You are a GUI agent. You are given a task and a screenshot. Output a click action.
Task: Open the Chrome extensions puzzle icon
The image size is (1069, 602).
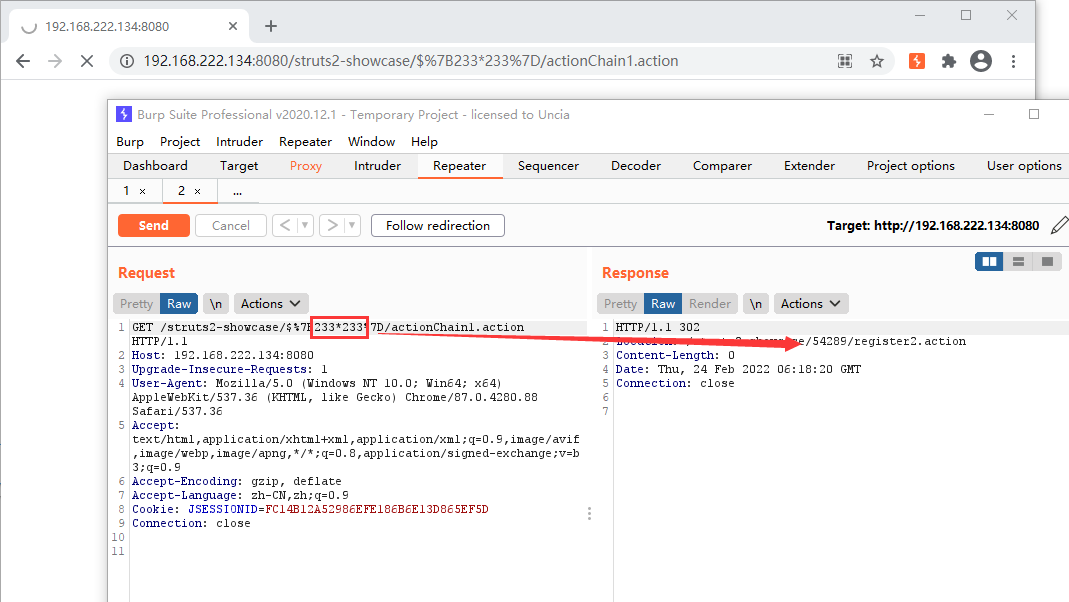948,61
